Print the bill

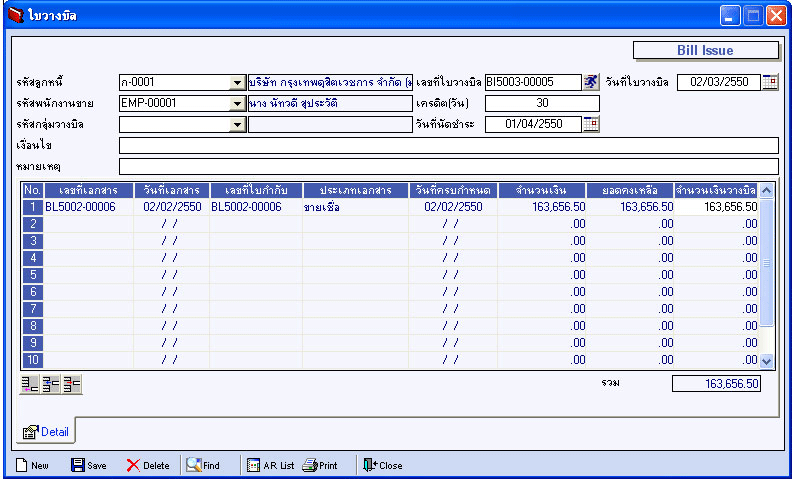[320, 465]
